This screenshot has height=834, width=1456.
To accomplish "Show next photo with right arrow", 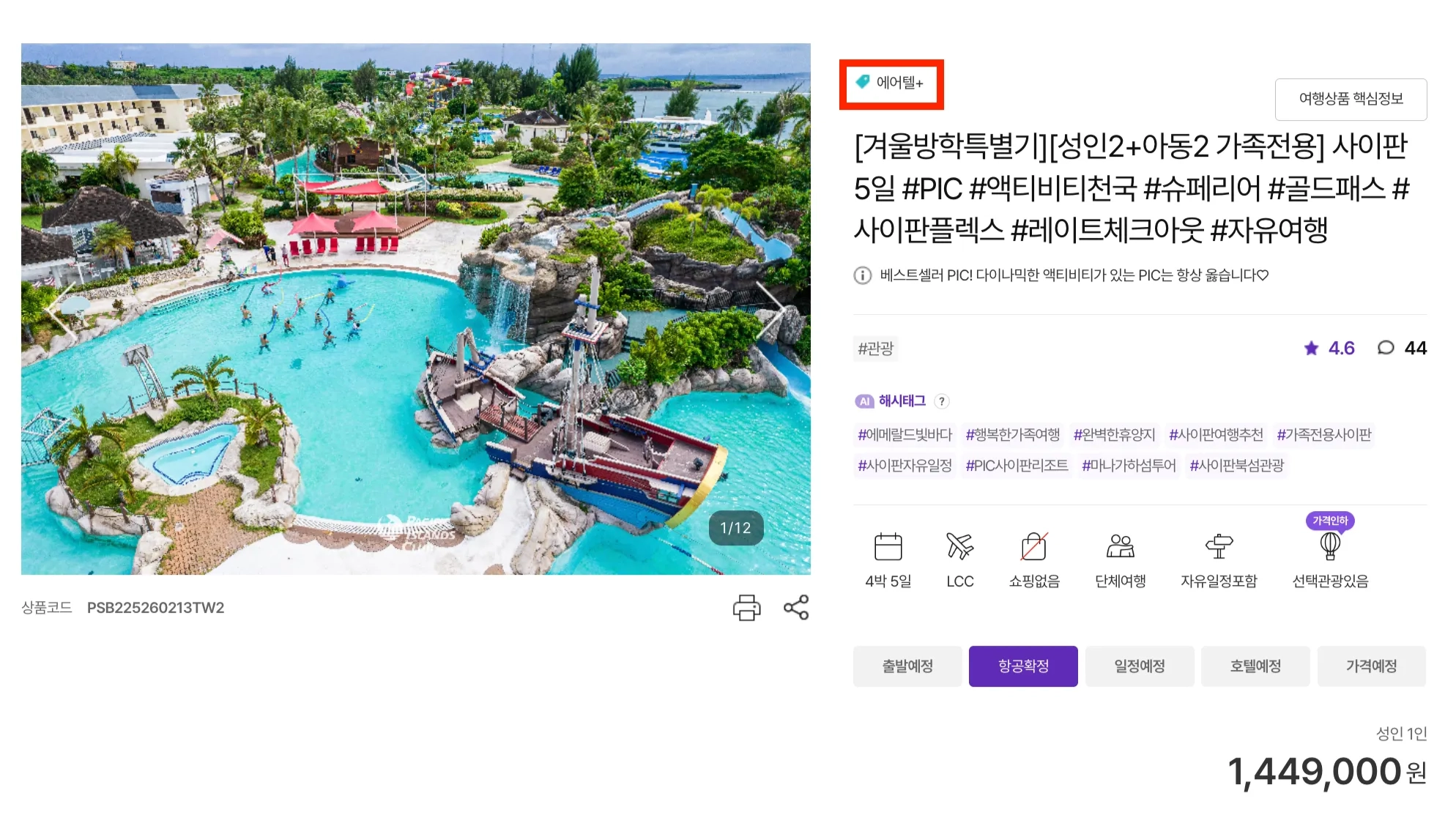I will [x=771, y=310].
